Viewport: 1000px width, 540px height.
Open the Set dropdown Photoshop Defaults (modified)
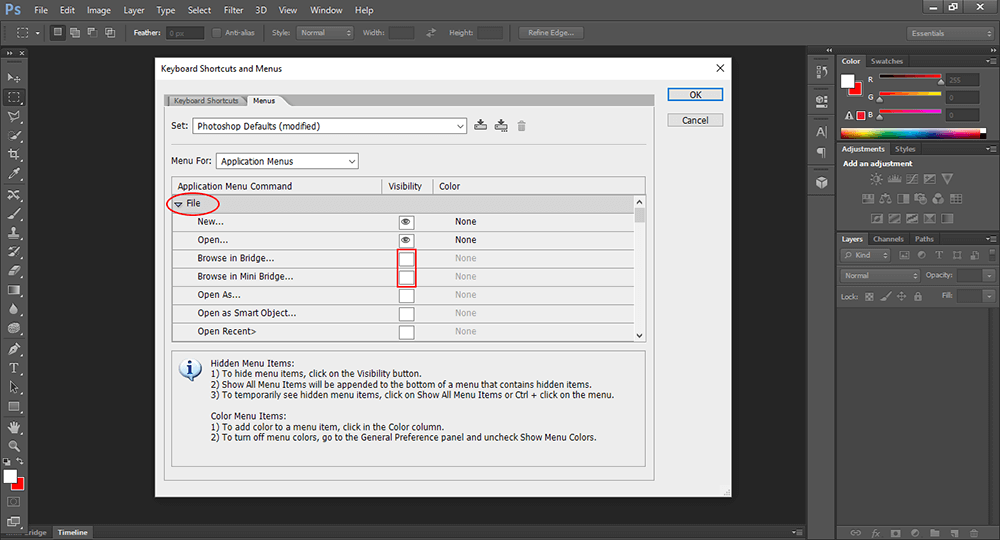[x=330, y=126]
